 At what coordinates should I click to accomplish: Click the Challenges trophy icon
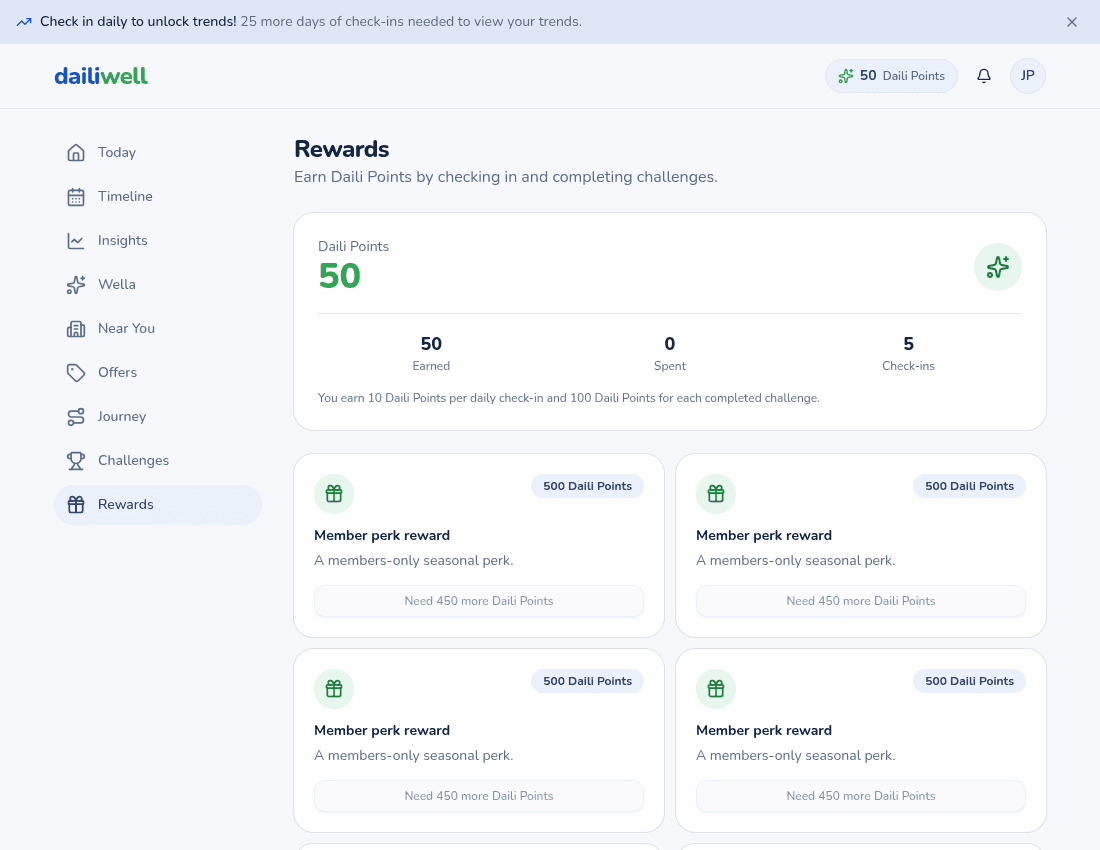coord(76,461)
